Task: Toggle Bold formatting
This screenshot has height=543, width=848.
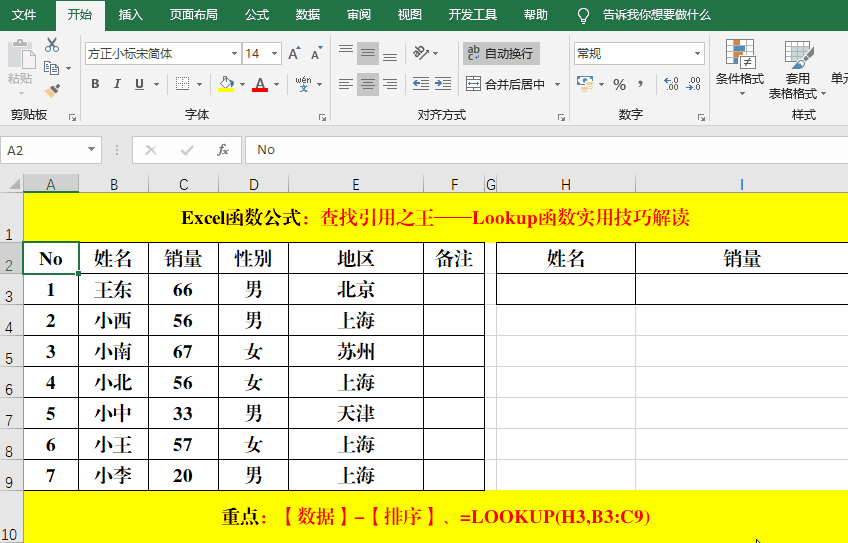Action: (x=95, y=84)
